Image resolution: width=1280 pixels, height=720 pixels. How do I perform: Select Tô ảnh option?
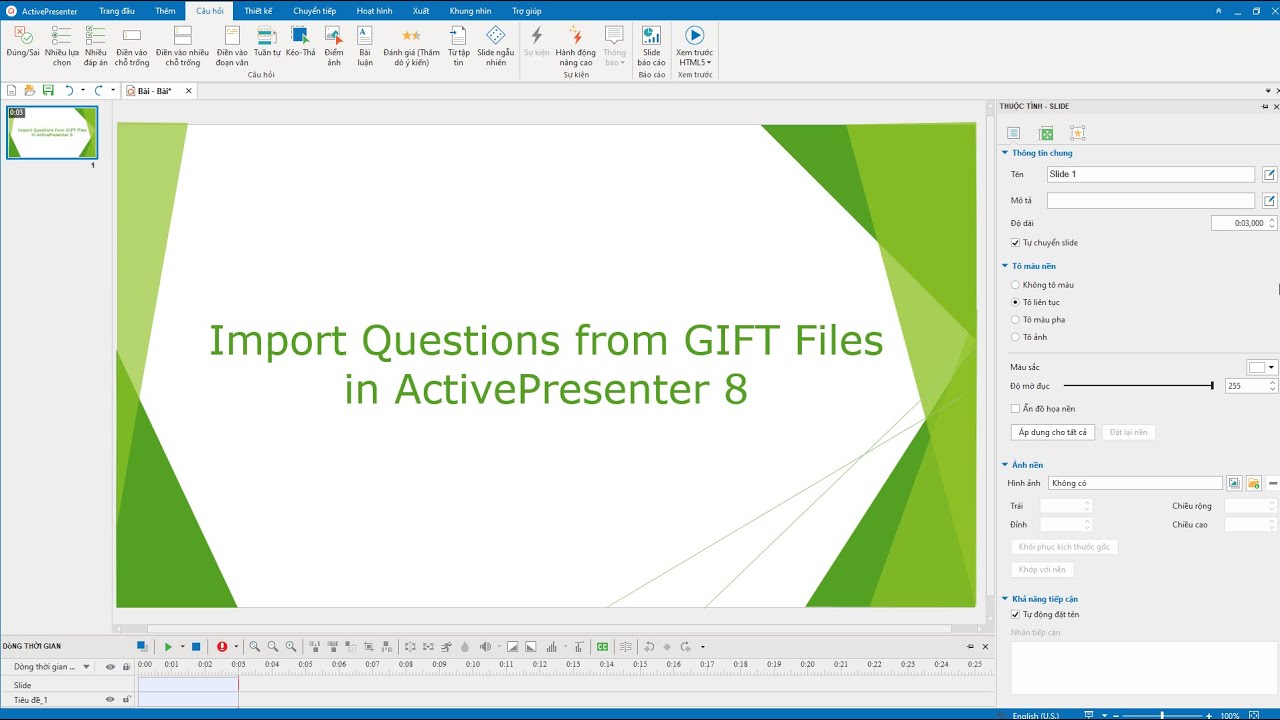pyautogui.click(x=1016, y=337)
